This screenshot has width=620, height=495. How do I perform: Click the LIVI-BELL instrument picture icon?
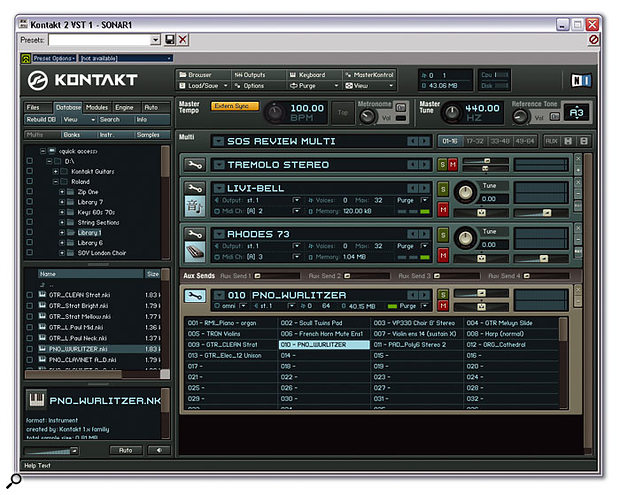(x=195, y=206)
